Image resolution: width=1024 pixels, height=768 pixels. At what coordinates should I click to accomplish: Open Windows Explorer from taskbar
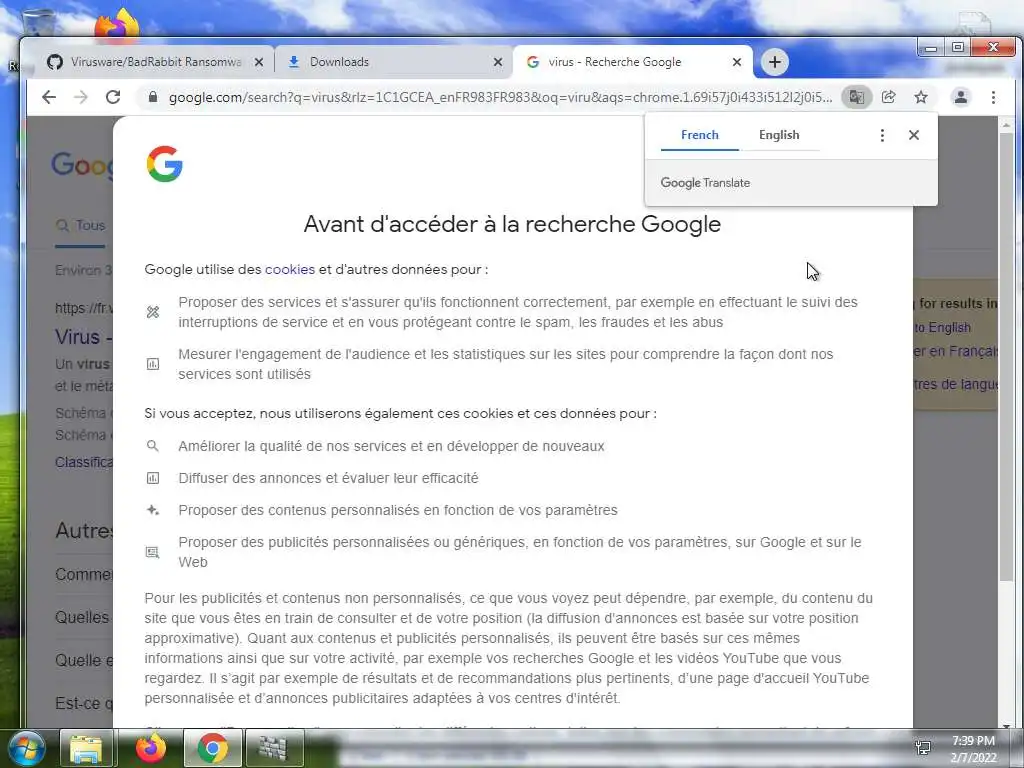point(86,749)
